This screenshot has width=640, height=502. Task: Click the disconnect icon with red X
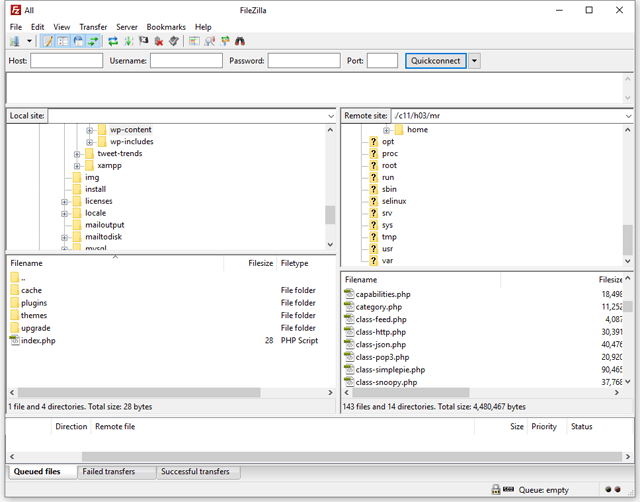tap(159, 41)
